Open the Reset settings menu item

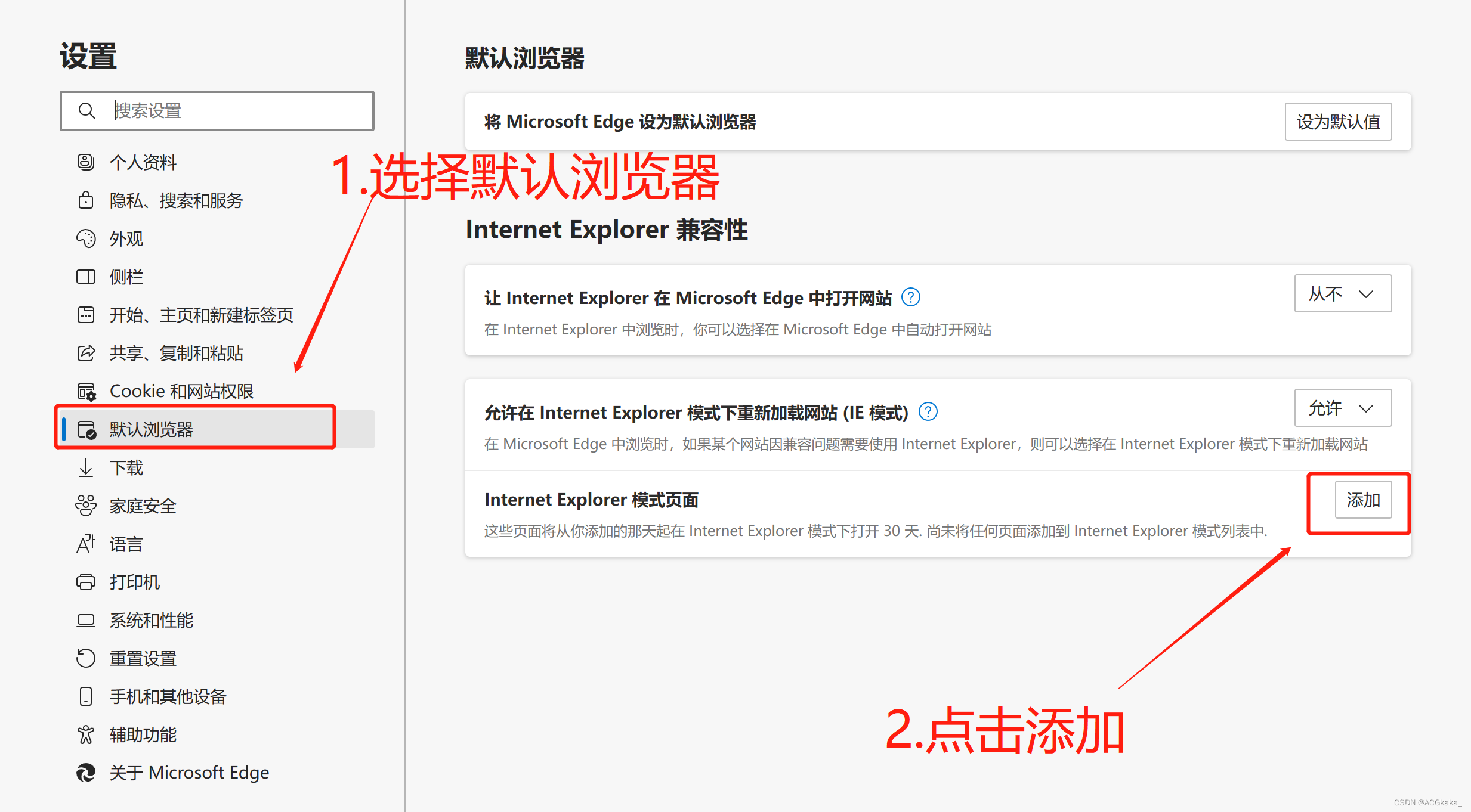(143, 659)
